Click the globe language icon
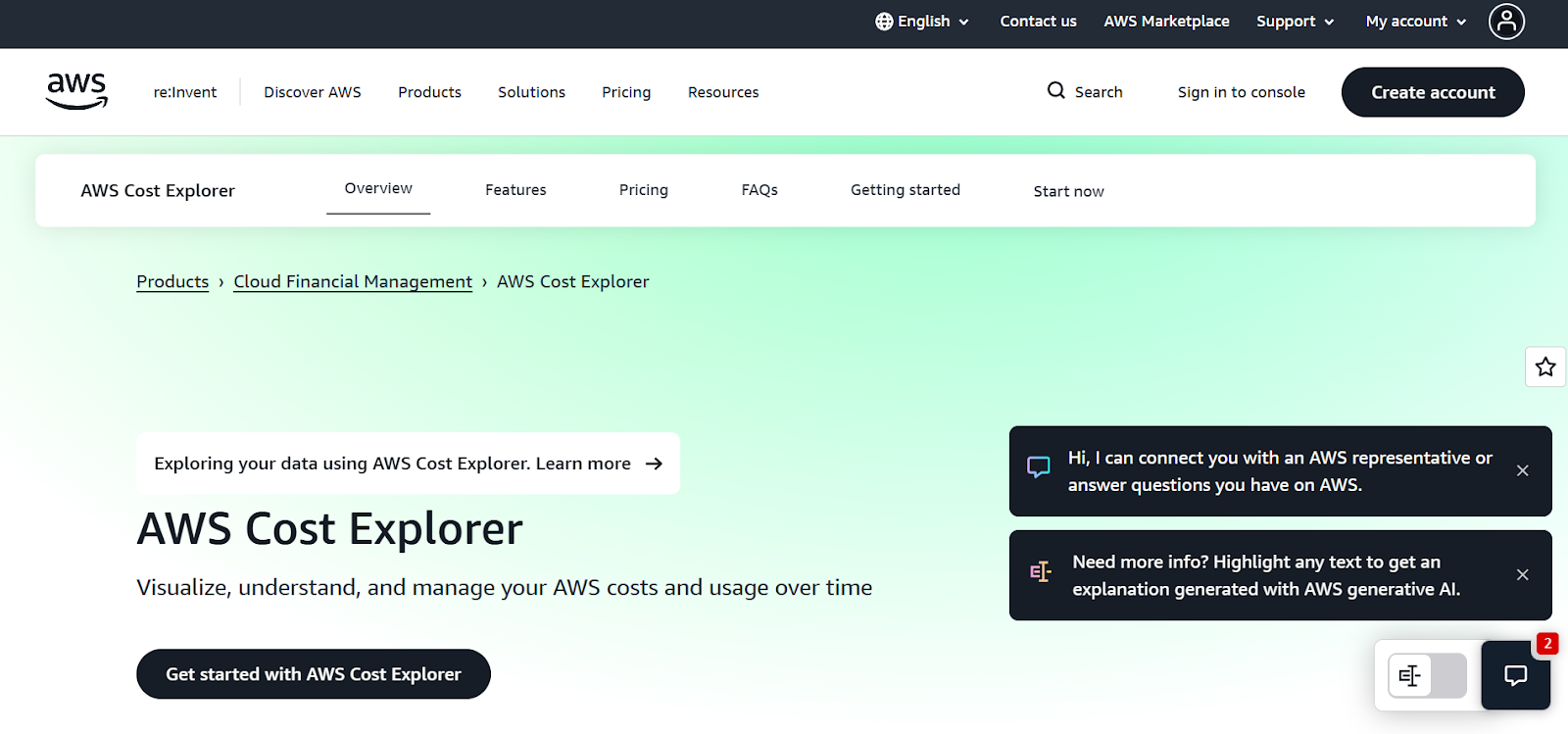Viewport: 1568px width, 734px height. [x=884, y=22]
